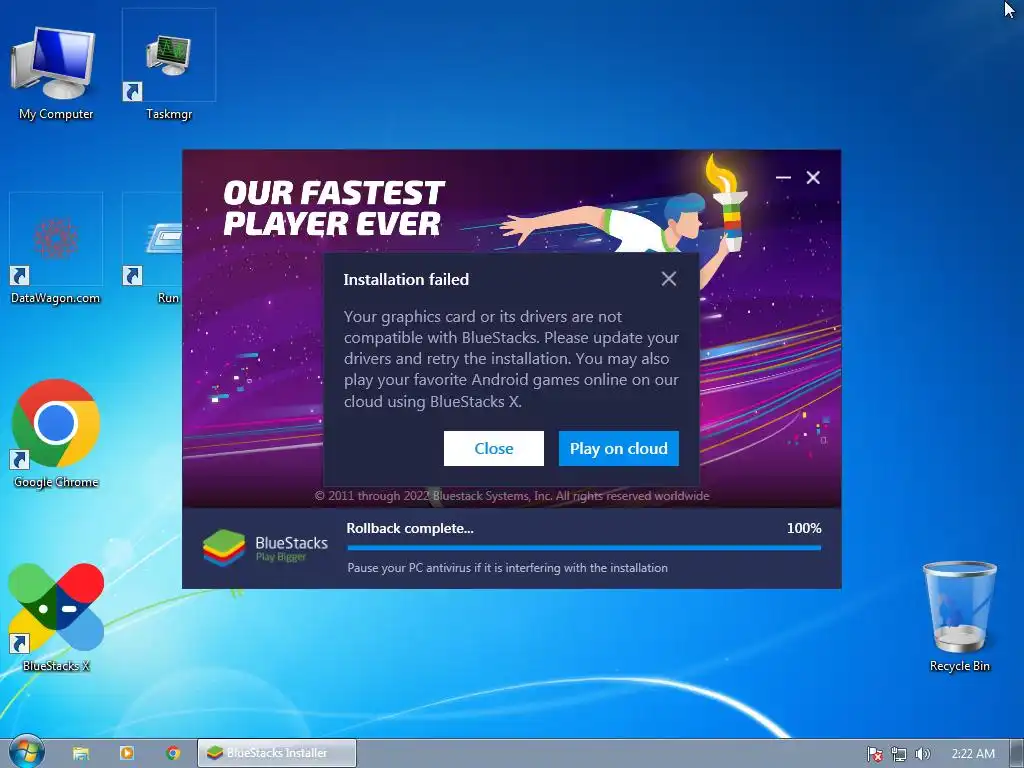Select the Taskmgr desktop shortcut
This screenshot has height=768, width=1024.
coord(168,65)
